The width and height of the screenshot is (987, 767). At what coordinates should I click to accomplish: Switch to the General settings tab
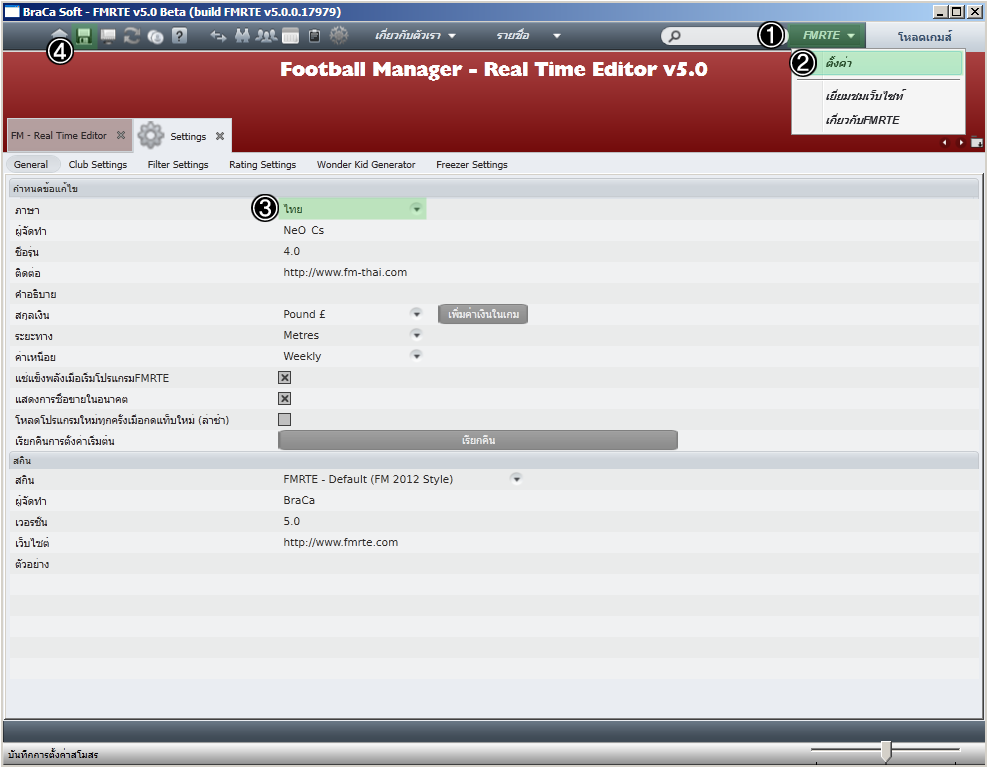(x=31, y=164)
